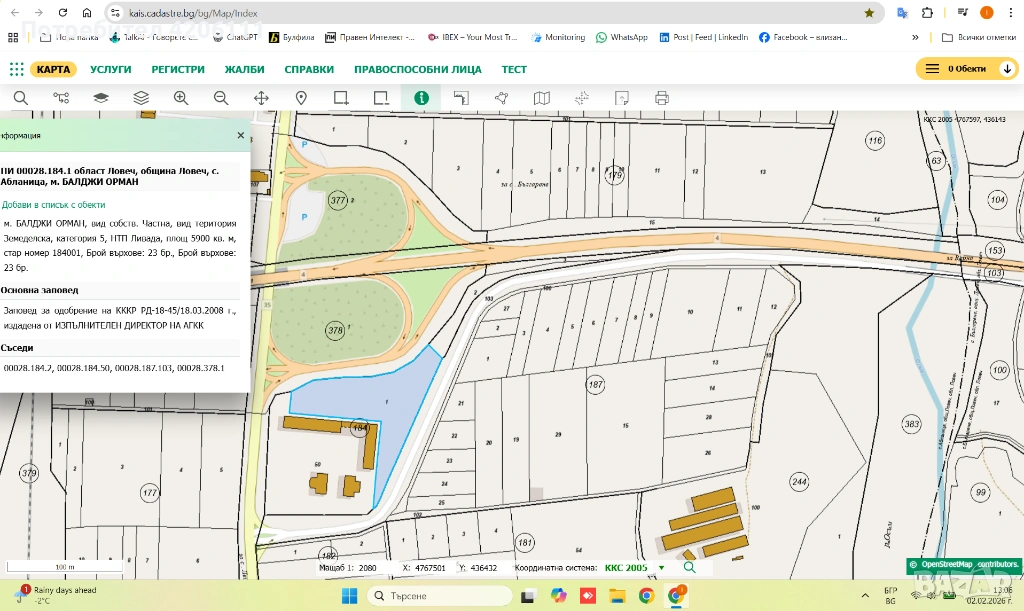Open the KKC 2005 coordinate system dropdown

pos(660,567)
